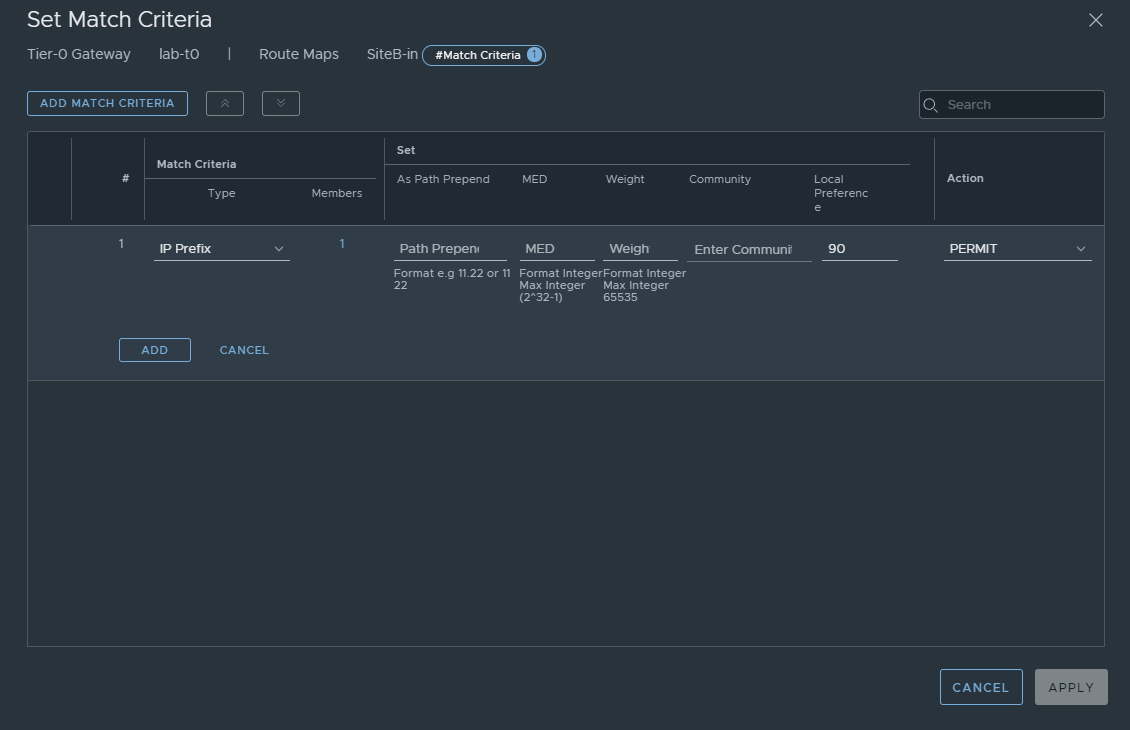1130x730 pixels.
Task: Click the # column header
Action: (125, 178)
